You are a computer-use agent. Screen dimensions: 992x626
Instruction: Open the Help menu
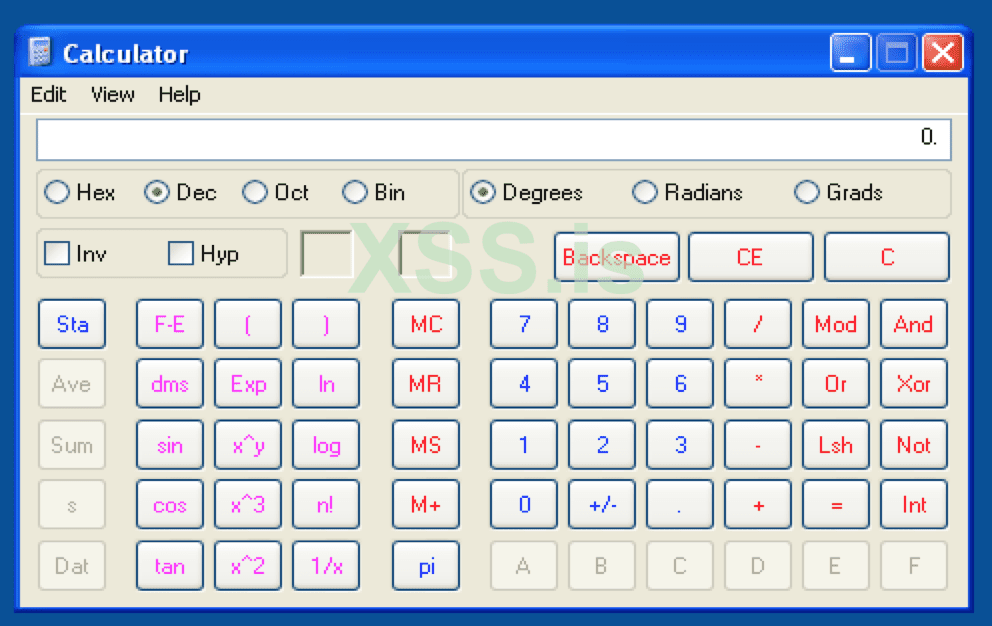[179, 95]
